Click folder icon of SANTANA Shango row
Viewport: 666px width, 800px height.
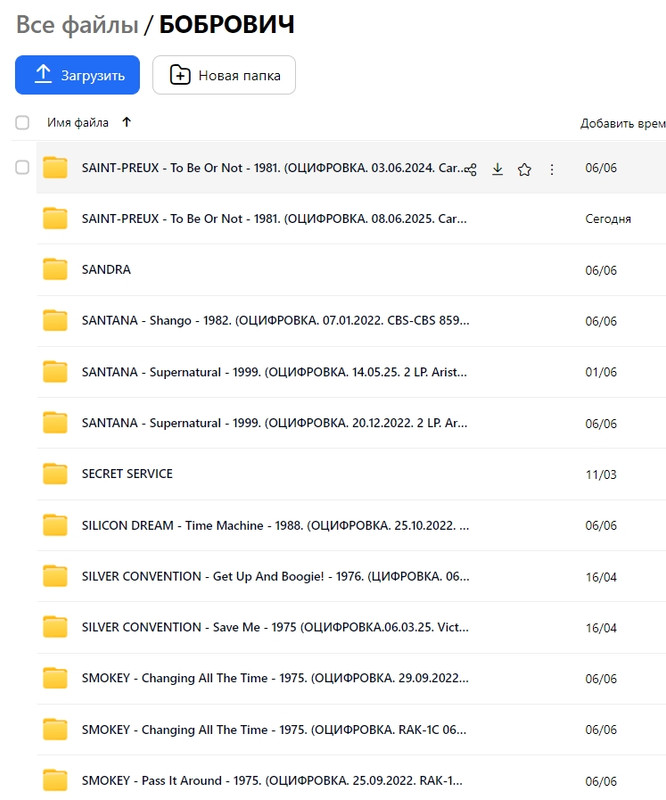pos(55,320)
